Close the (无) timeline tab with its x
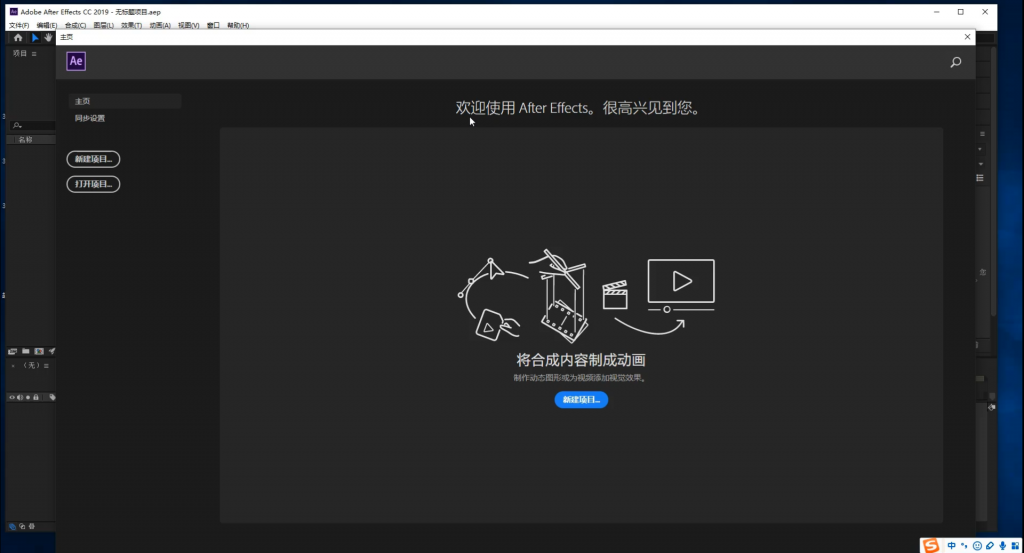1024x553 pixels. coord(13,366)
